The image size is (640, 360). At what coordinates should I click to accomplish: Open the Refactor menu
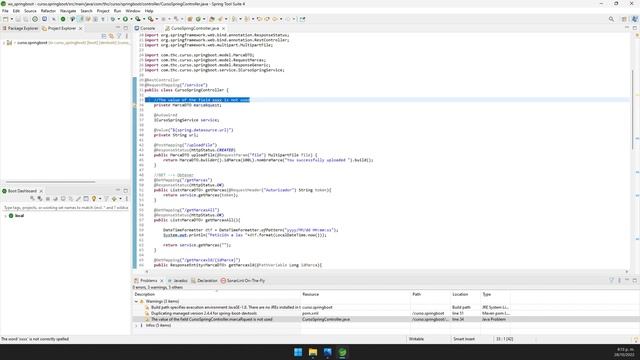48,11
